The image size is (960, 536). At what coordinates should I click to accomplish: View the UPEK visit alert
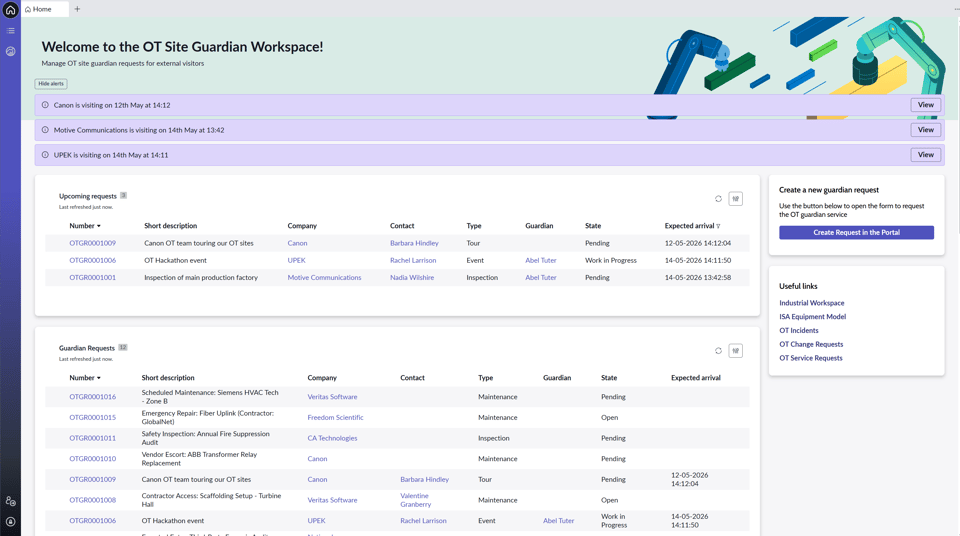[x=925, y=155]
